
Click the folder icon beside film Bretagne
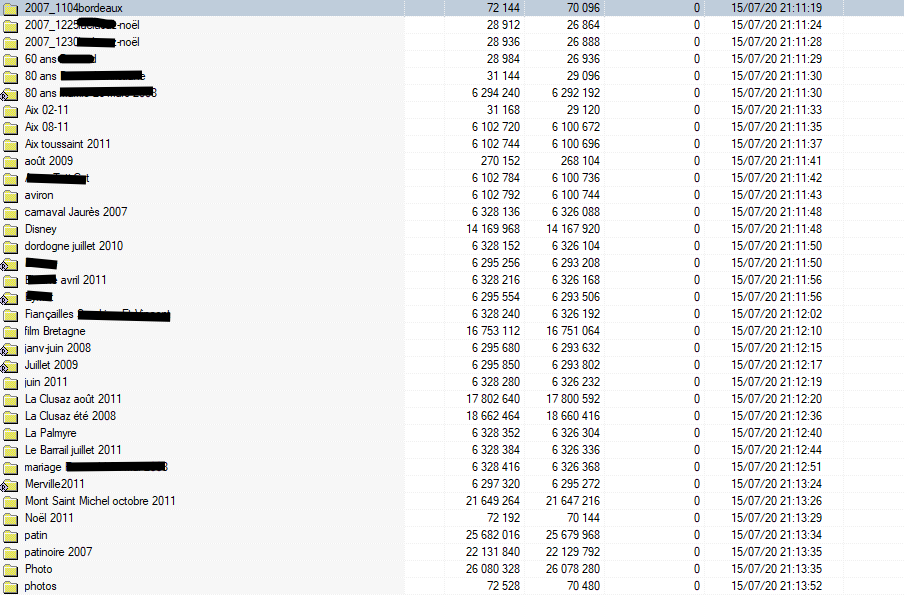tap(11, 331)
